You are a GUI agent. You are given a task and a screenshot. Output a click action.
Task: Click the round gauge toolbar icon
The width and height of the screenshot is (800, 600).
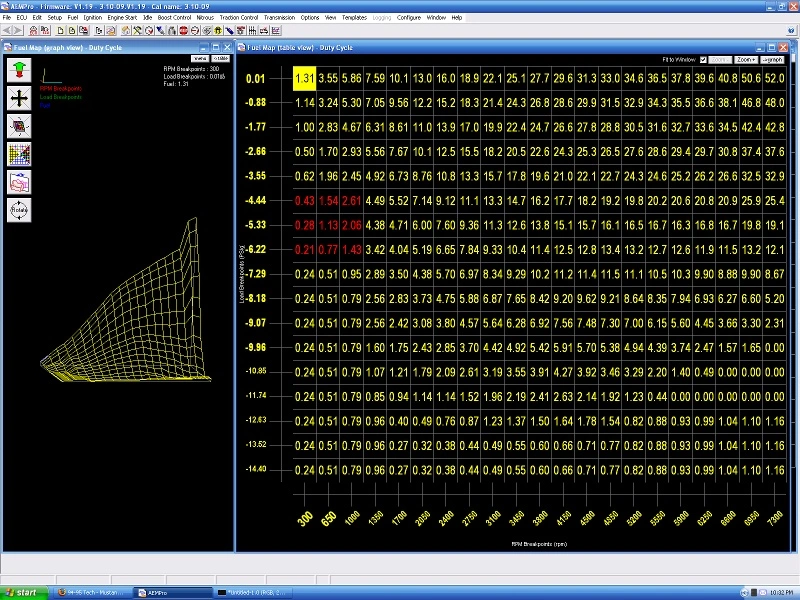(149, 31)
